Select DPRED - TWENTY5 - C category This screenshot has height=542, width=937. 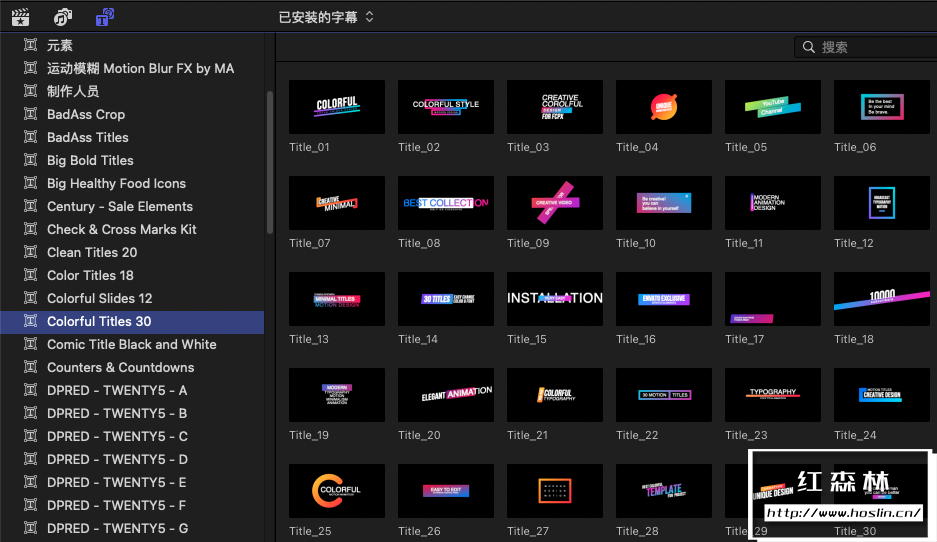coord(132,436)
